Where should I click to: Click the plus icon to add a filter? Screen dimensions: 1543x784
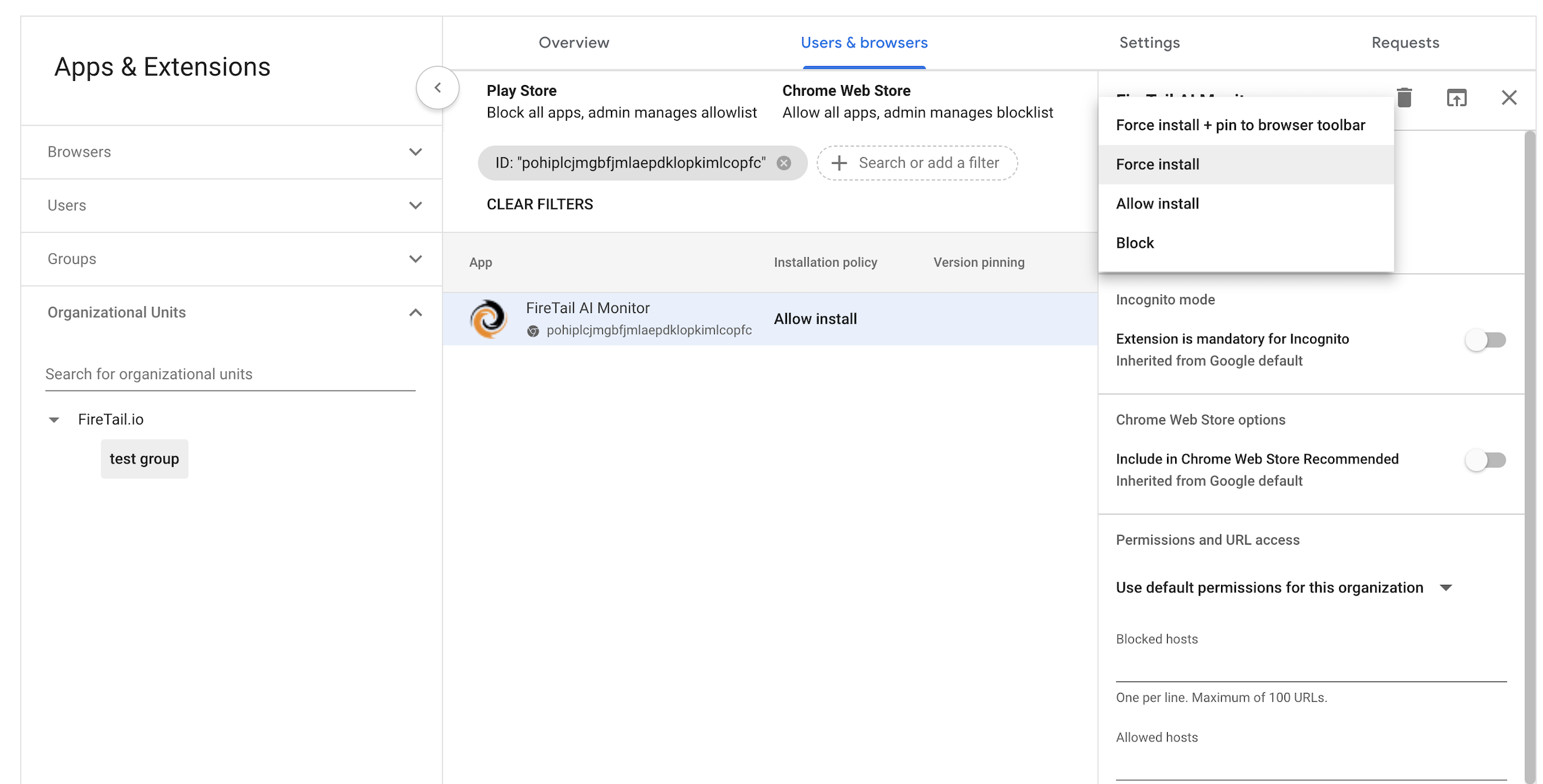pos(839,163)
